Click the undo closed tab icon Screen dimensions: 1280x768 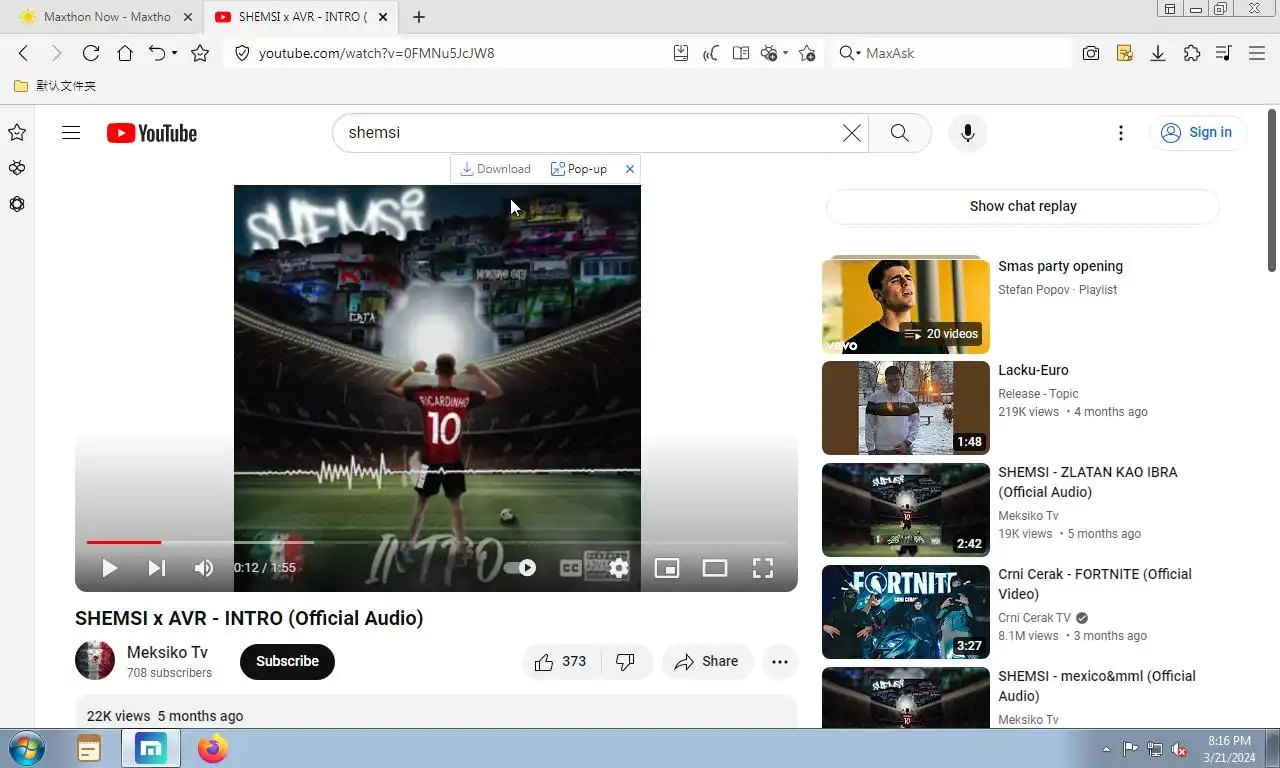tap(157, 53)
